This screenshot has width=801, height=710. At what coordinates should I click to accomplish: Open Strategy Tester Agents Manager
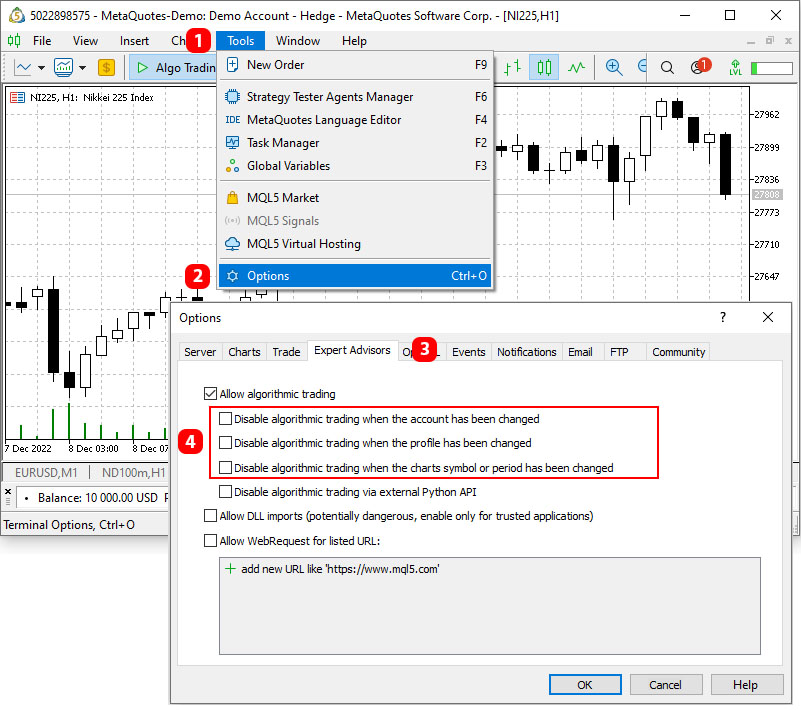pos(356,97)
